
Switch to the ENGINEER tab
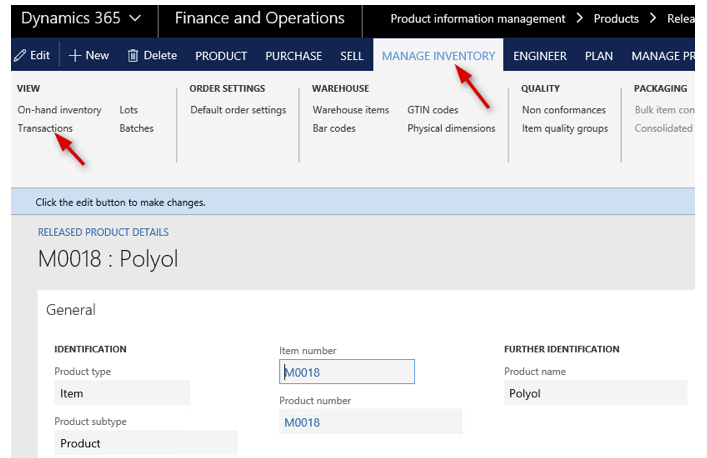(x=540, y=56)
